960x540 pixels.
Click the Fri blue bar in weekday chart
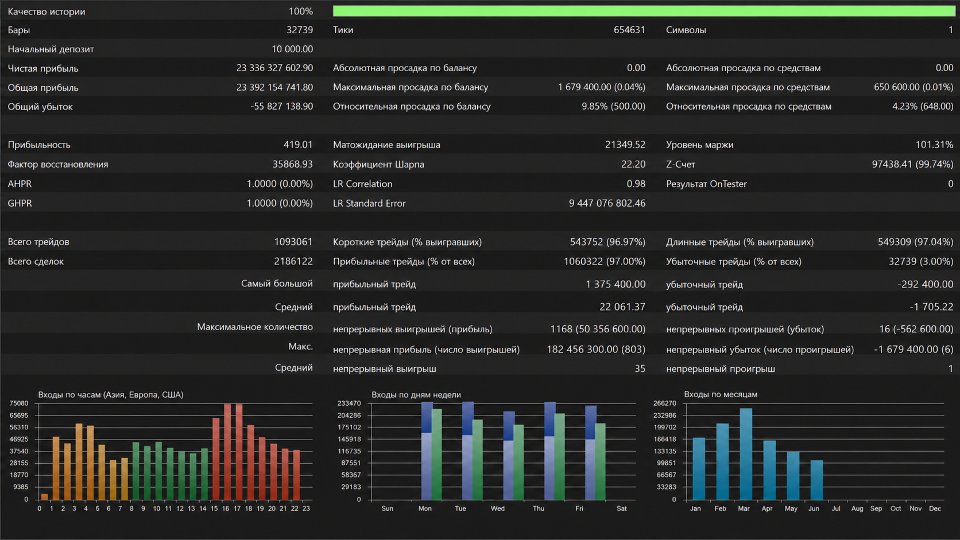coord(590,452)
